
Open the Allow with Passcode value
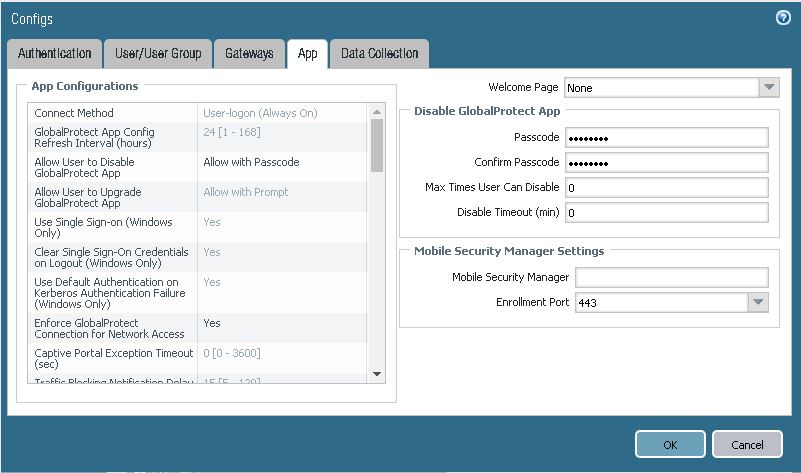point(251,162)
